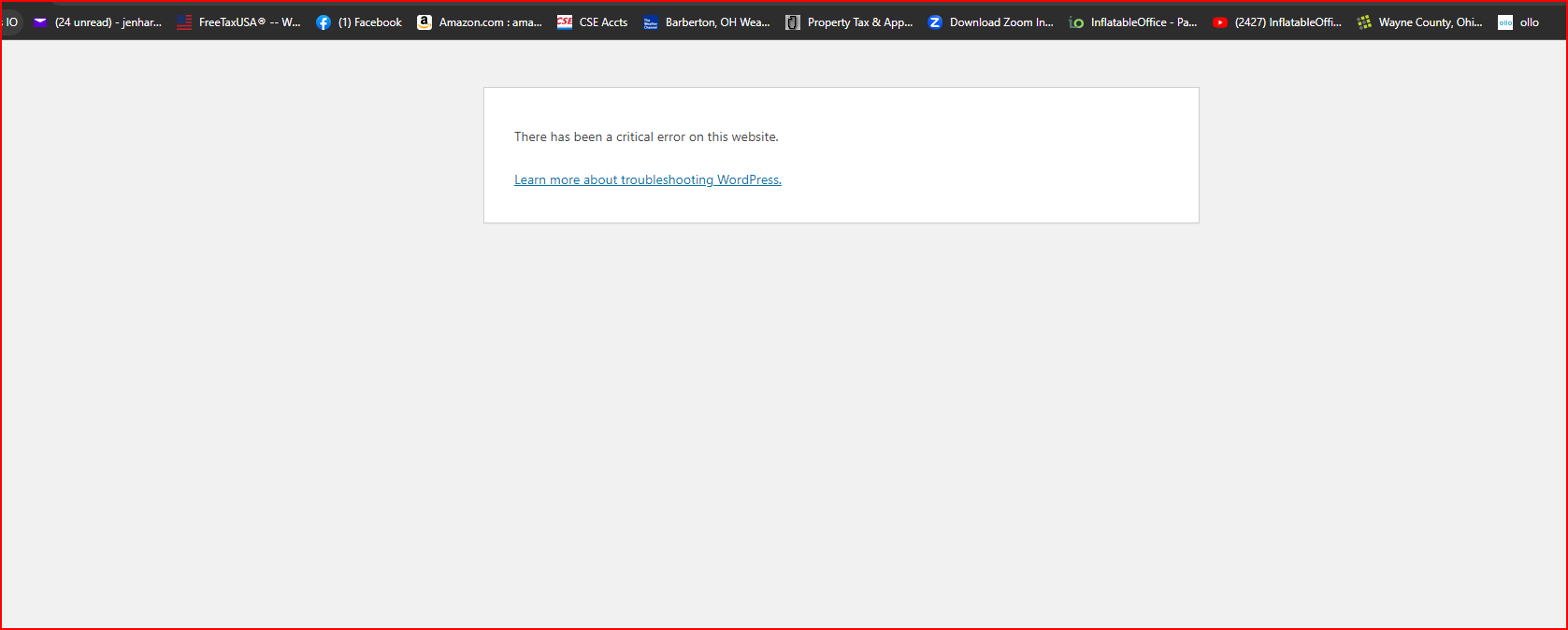Open the 'CSE Accts' bookmark label
The height and width of the screenshot is (630, 1568).
(603, 22)
